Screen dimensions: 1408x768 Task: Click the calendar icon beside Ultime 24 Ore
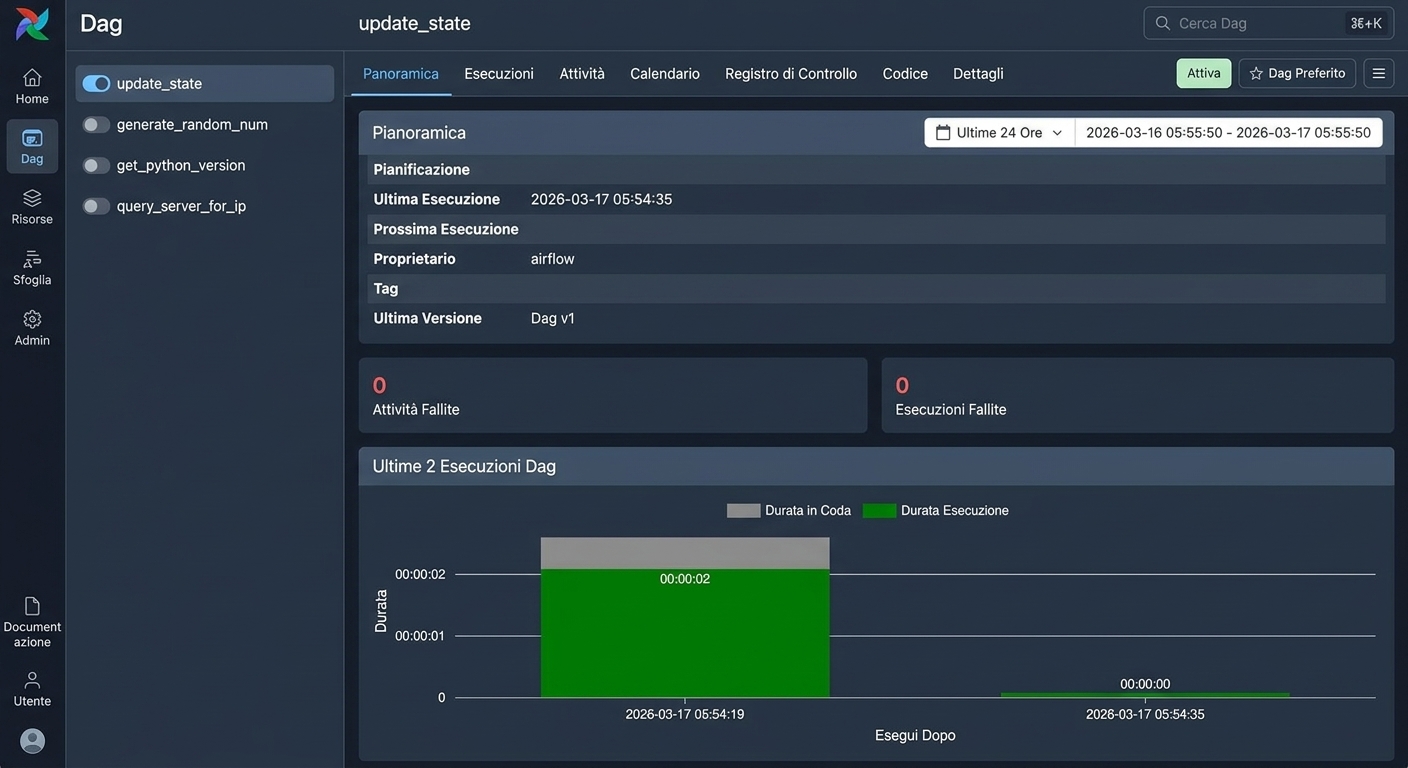tap(943, 133)
